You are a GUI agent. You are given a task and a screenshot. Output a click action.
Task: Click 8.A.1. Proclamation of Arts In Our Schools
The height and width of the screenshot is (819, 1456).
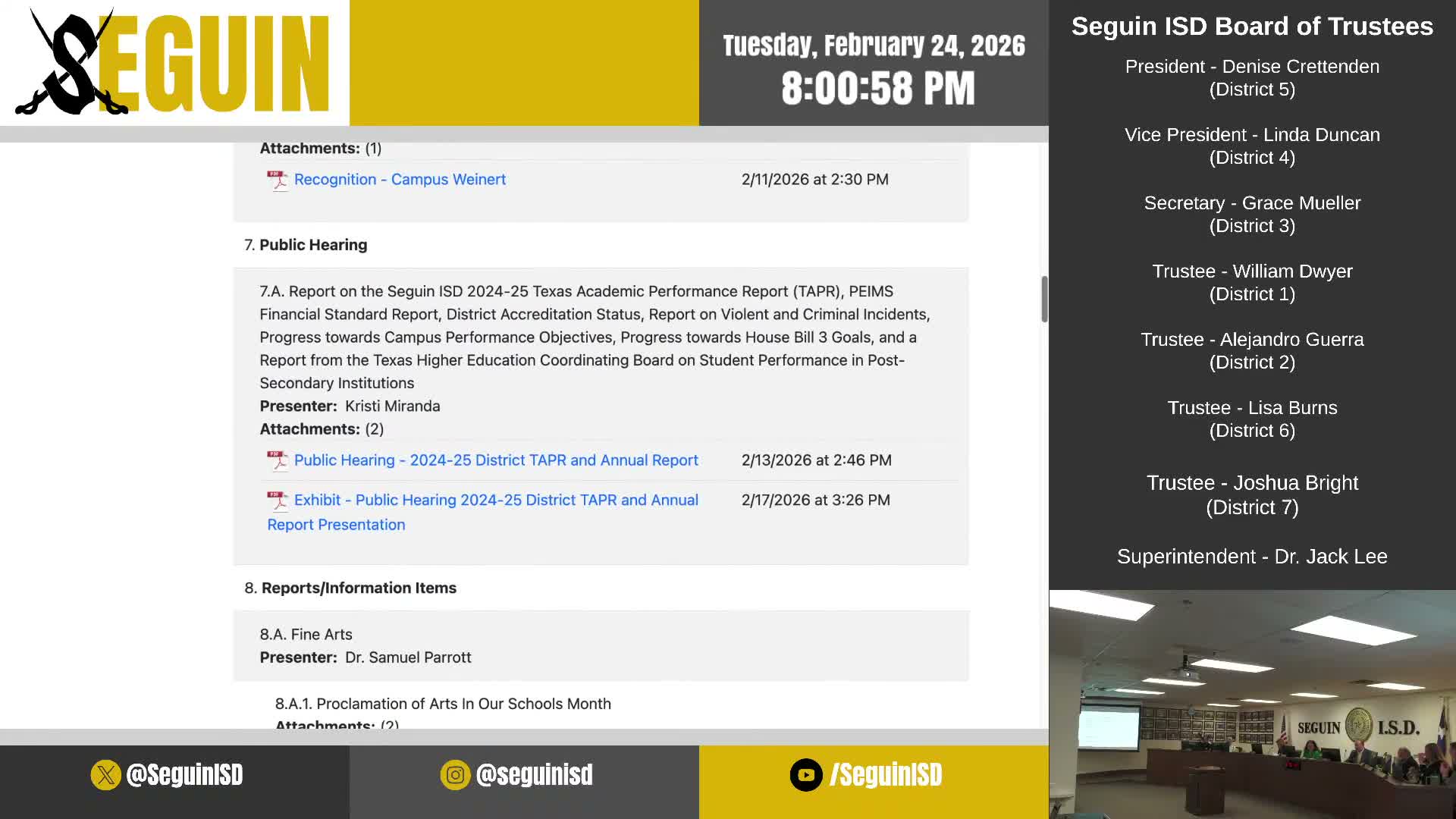point(443,704)
